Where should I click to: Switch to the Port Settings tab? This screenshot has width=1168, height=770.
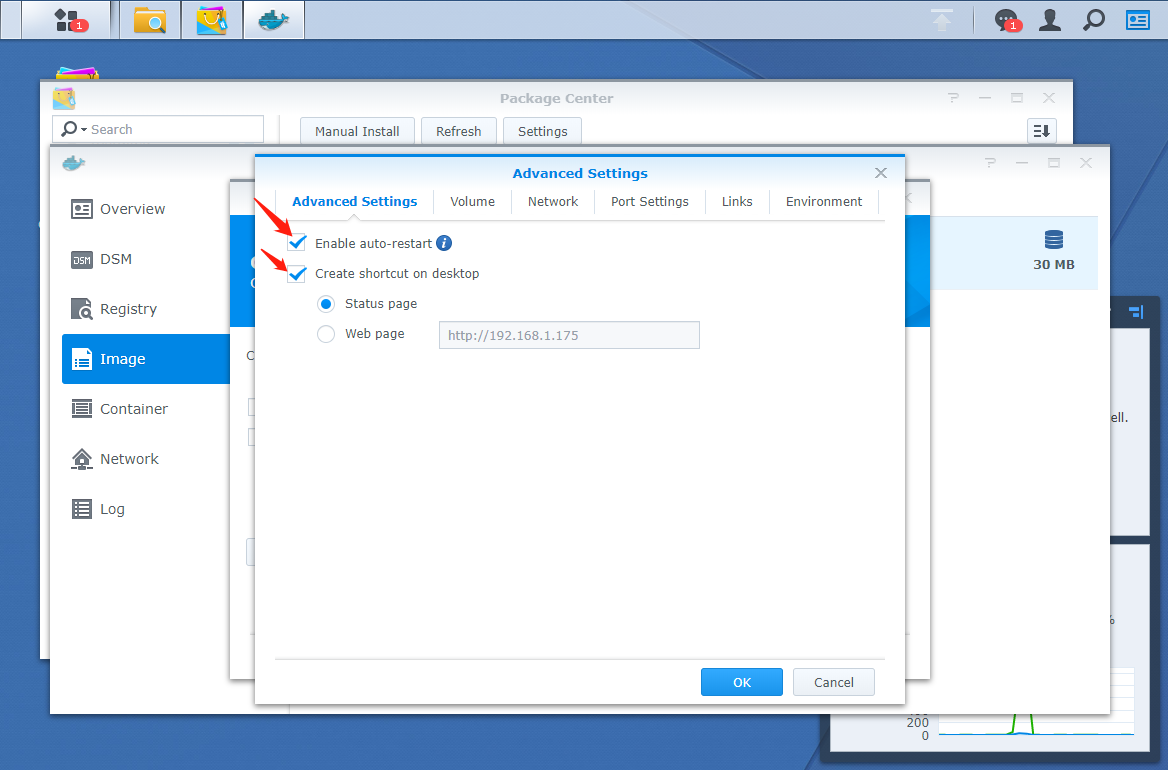(650, 201)
